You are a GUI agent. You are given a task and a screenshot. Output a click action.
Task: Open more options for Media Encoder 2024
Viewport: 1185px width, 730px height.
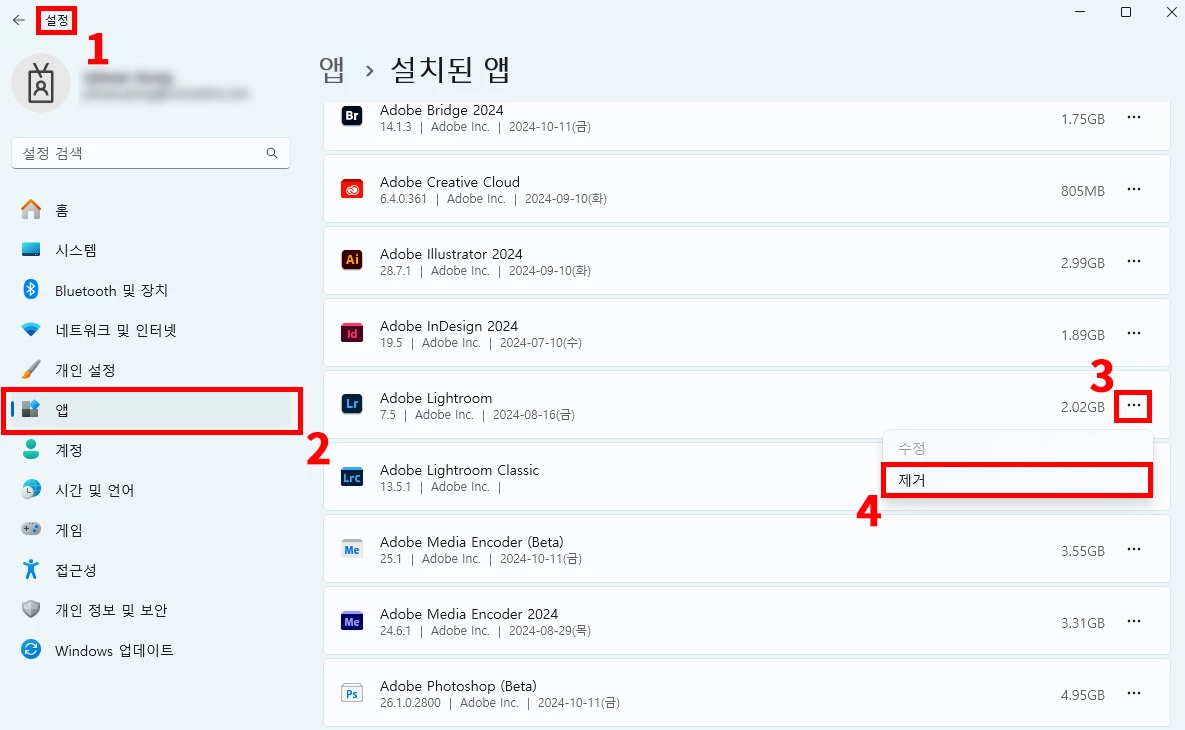click(1134, 621)
